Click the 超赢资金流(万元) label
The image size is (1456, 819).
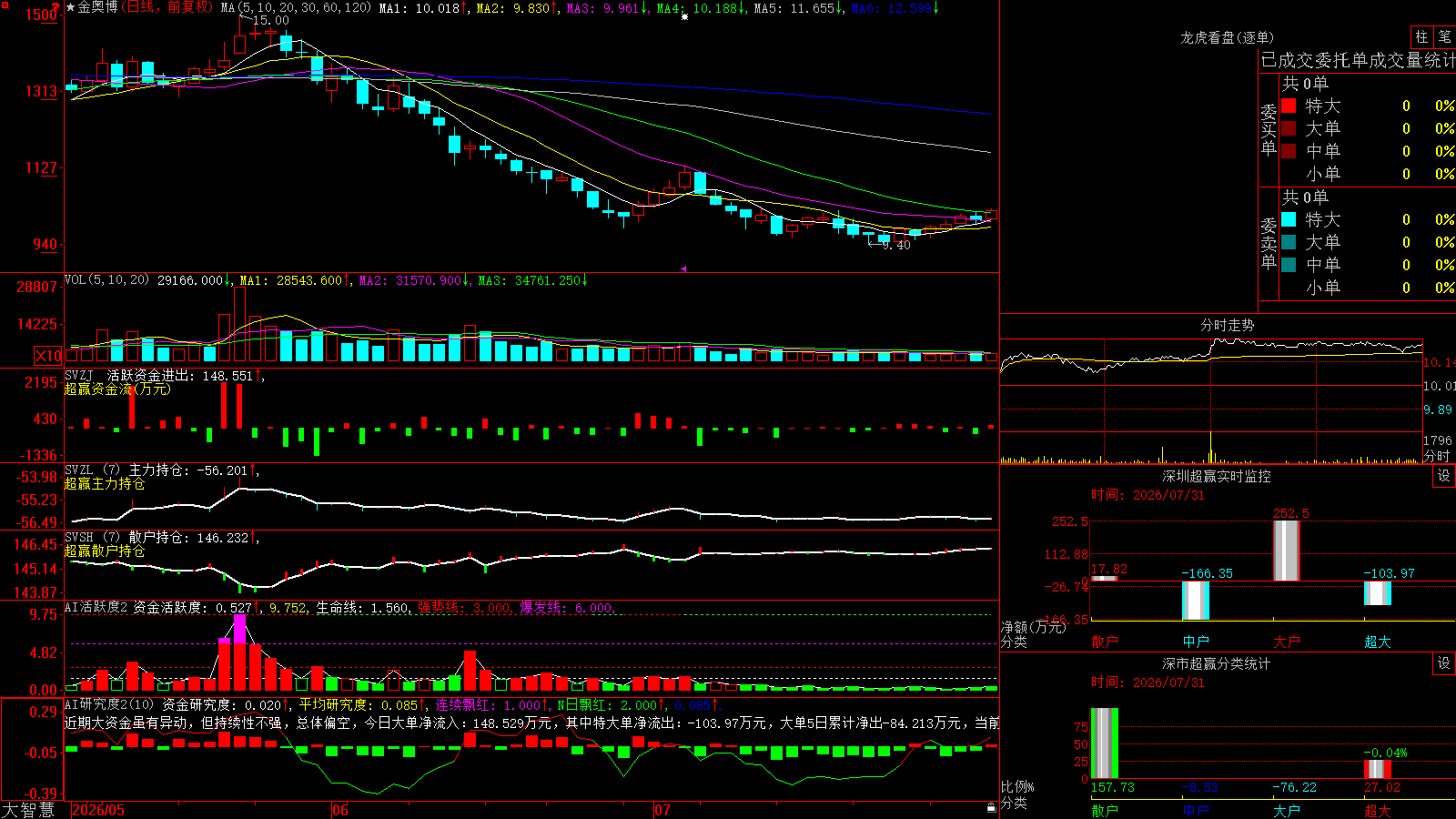(x=117, y=389)
